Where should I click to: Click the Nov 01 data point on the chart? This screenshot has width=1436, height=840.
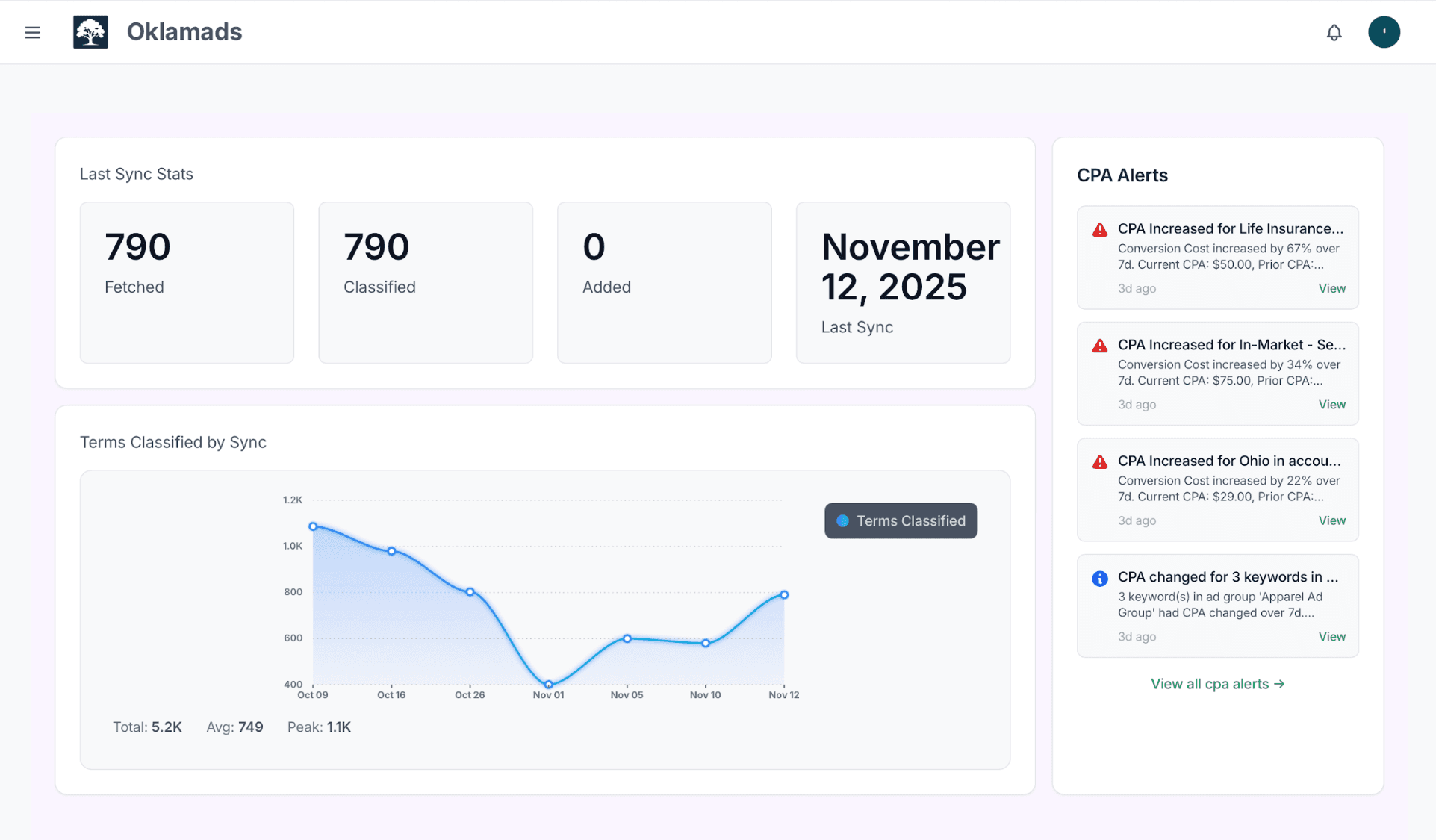(x=549, y=684)
